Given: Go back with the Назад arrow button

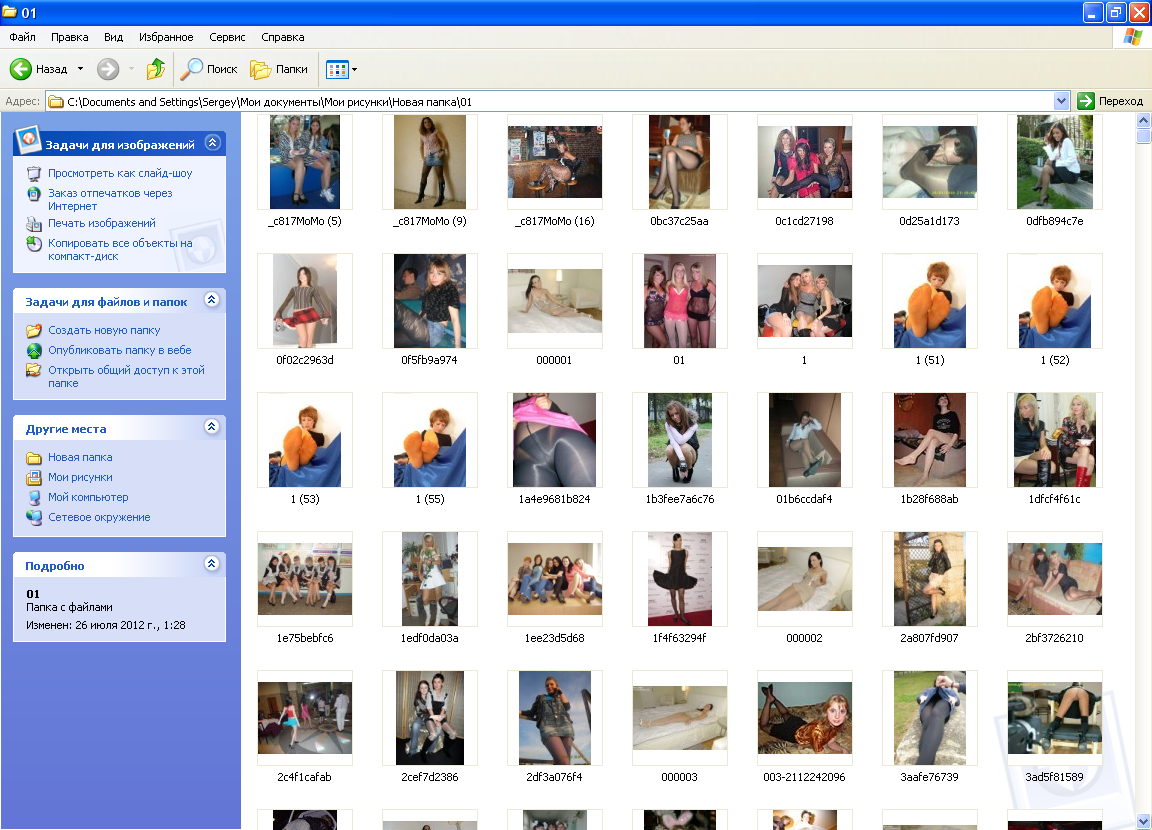Looking at the screenshot, I should tap(38, 69).
